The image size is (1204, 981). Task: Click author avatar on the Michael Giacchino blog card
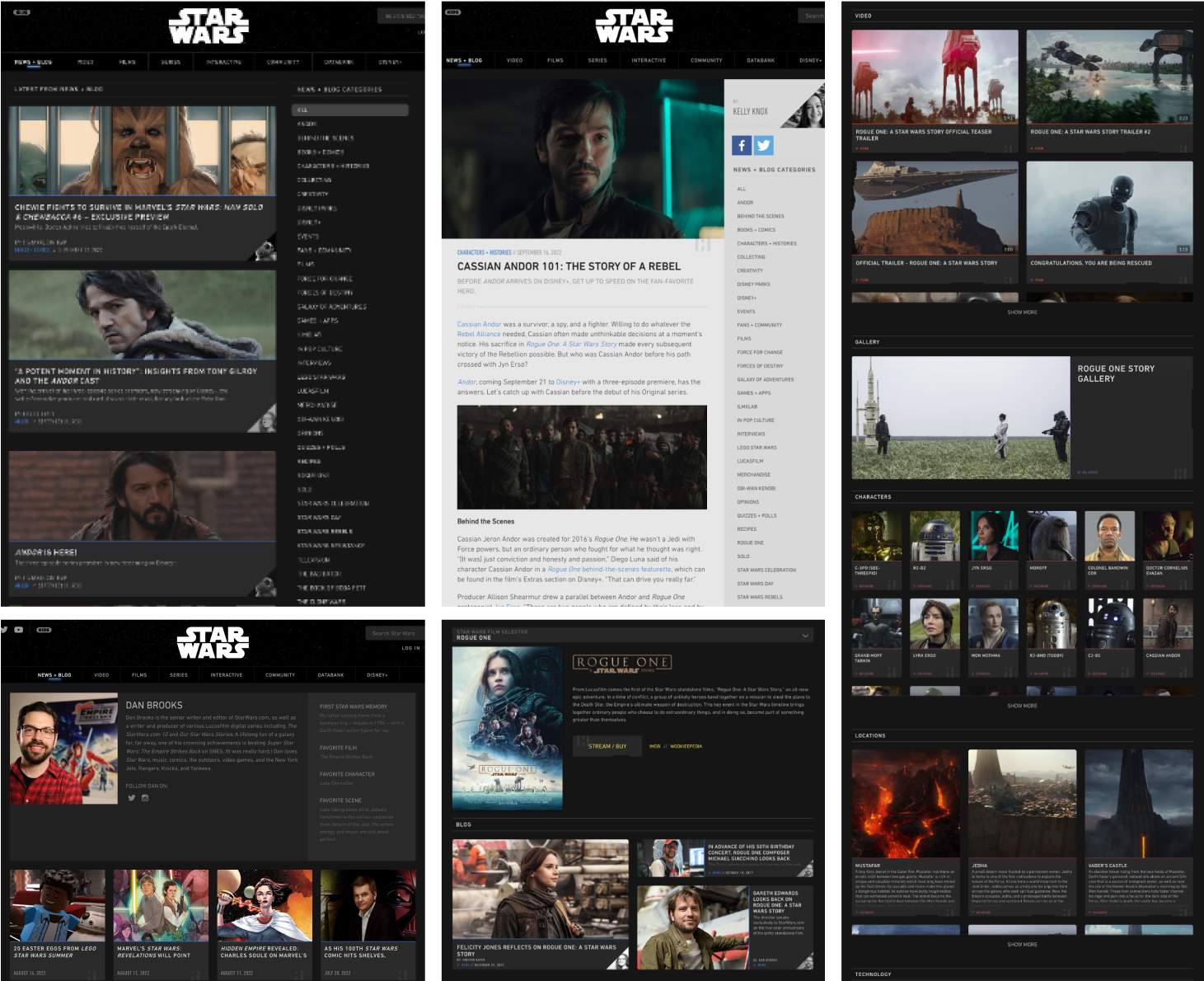tap(805, 868)
